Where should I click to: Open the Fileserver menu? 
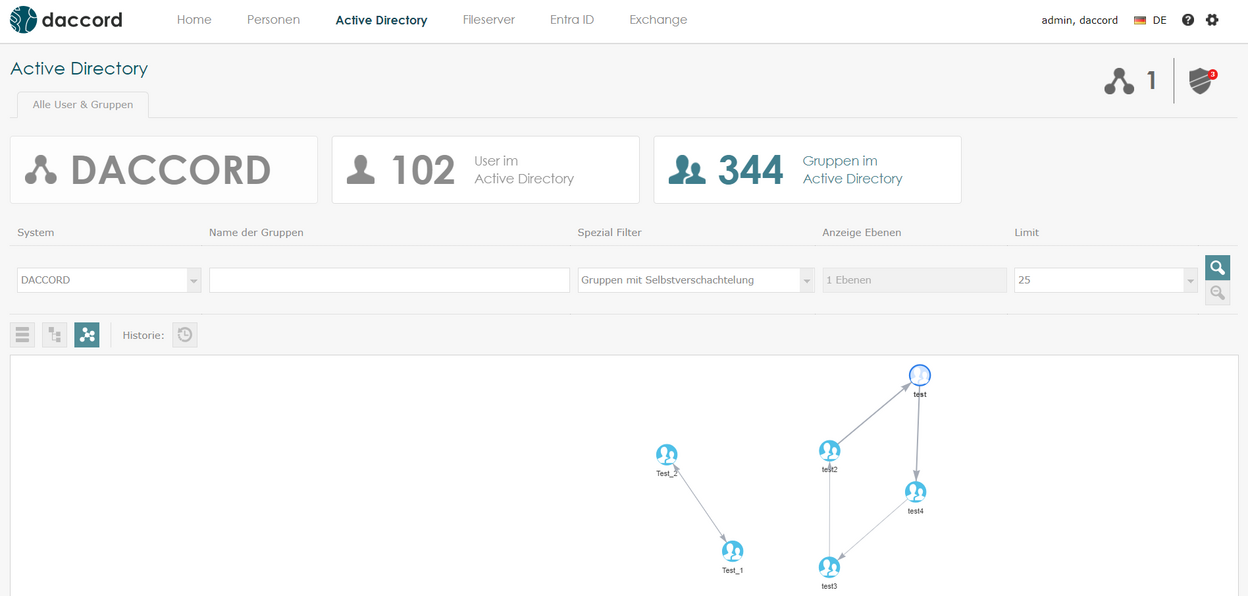click(489, 20)
